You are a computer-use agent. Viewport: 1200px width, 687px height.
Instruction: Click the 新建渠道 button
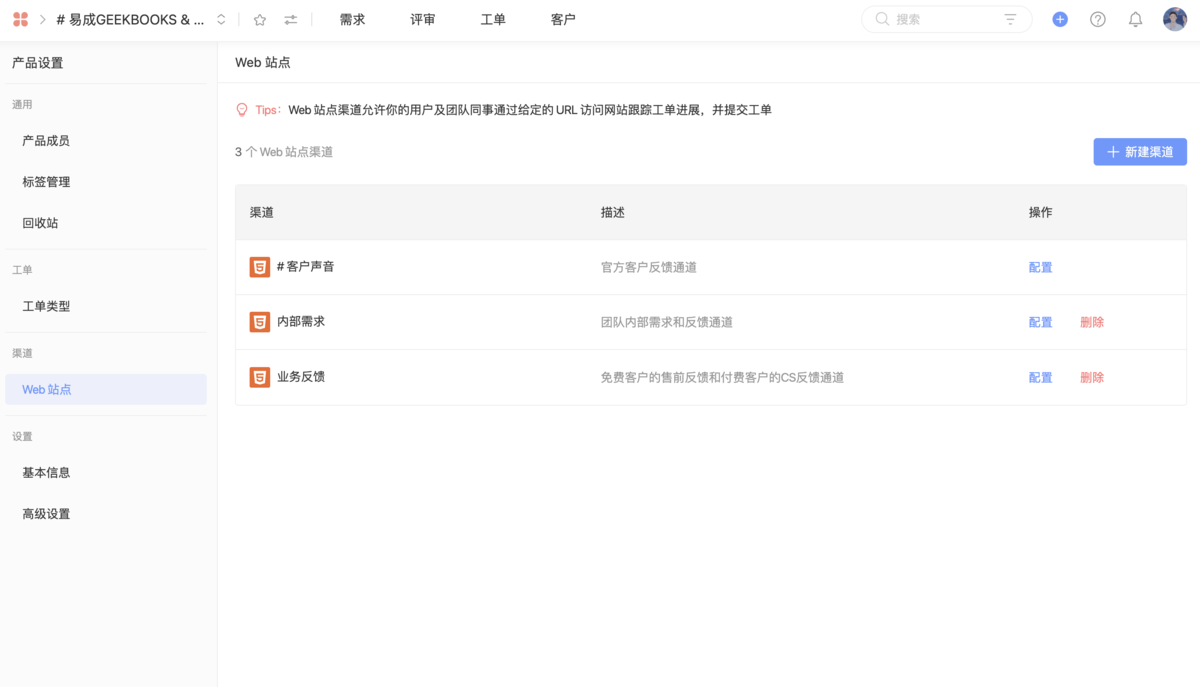(1139, 151)
